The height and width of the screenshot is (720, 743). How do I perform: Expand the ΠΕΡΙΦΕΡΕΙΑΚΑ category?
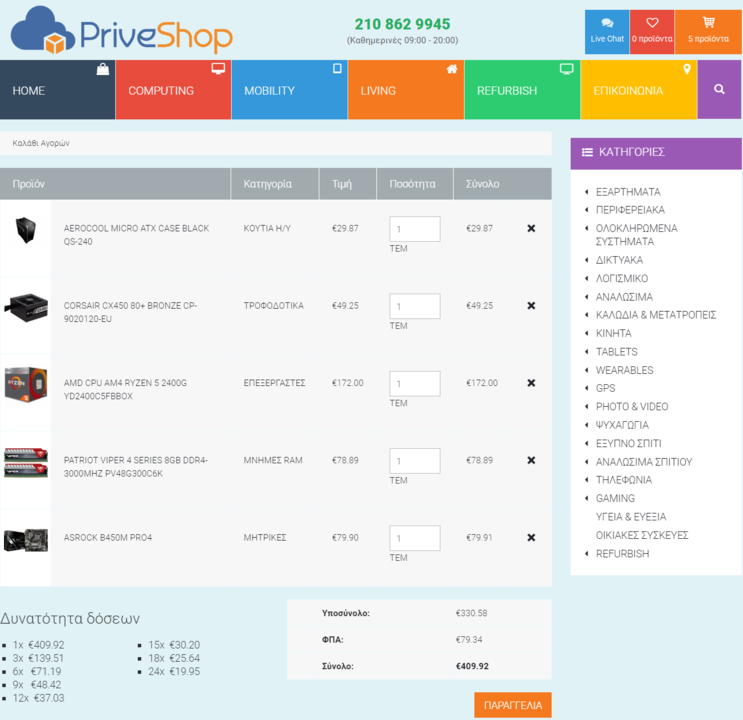[x=630, y=210]
